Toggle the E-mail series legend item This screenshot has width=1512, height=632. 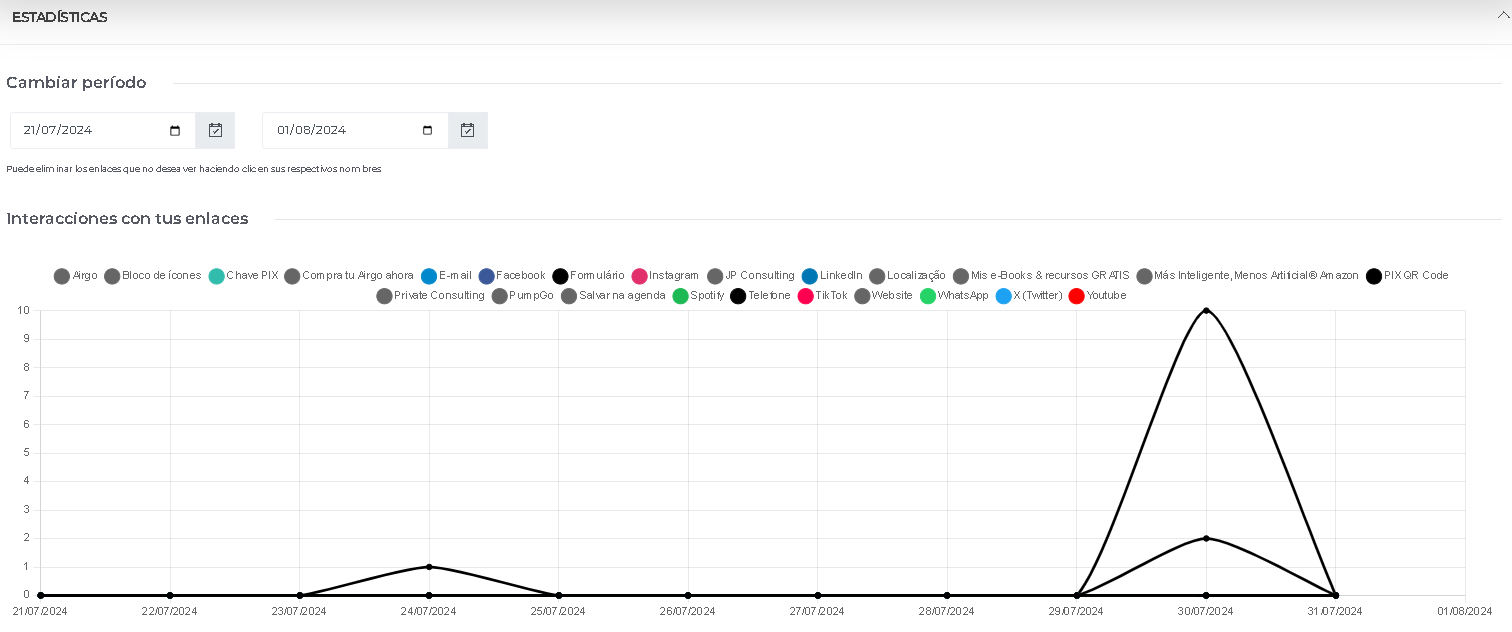[446, 276]
